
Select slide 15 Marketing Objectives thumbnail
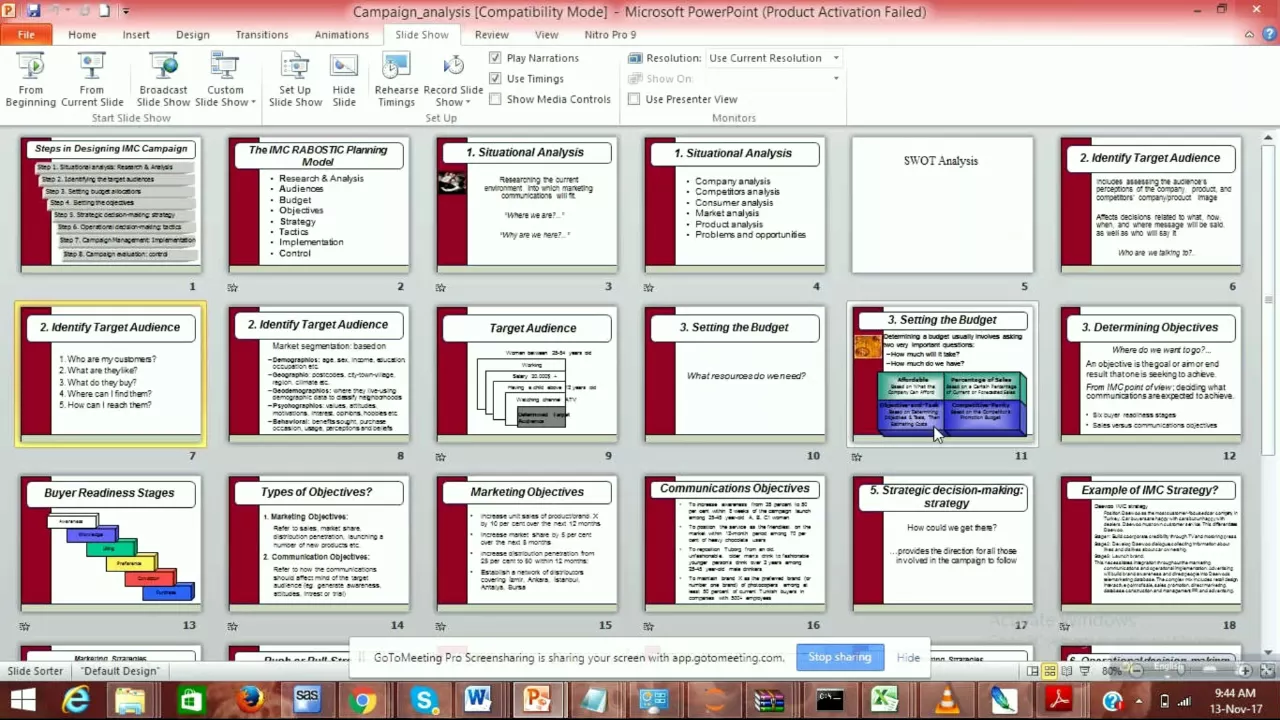(526, 542)
